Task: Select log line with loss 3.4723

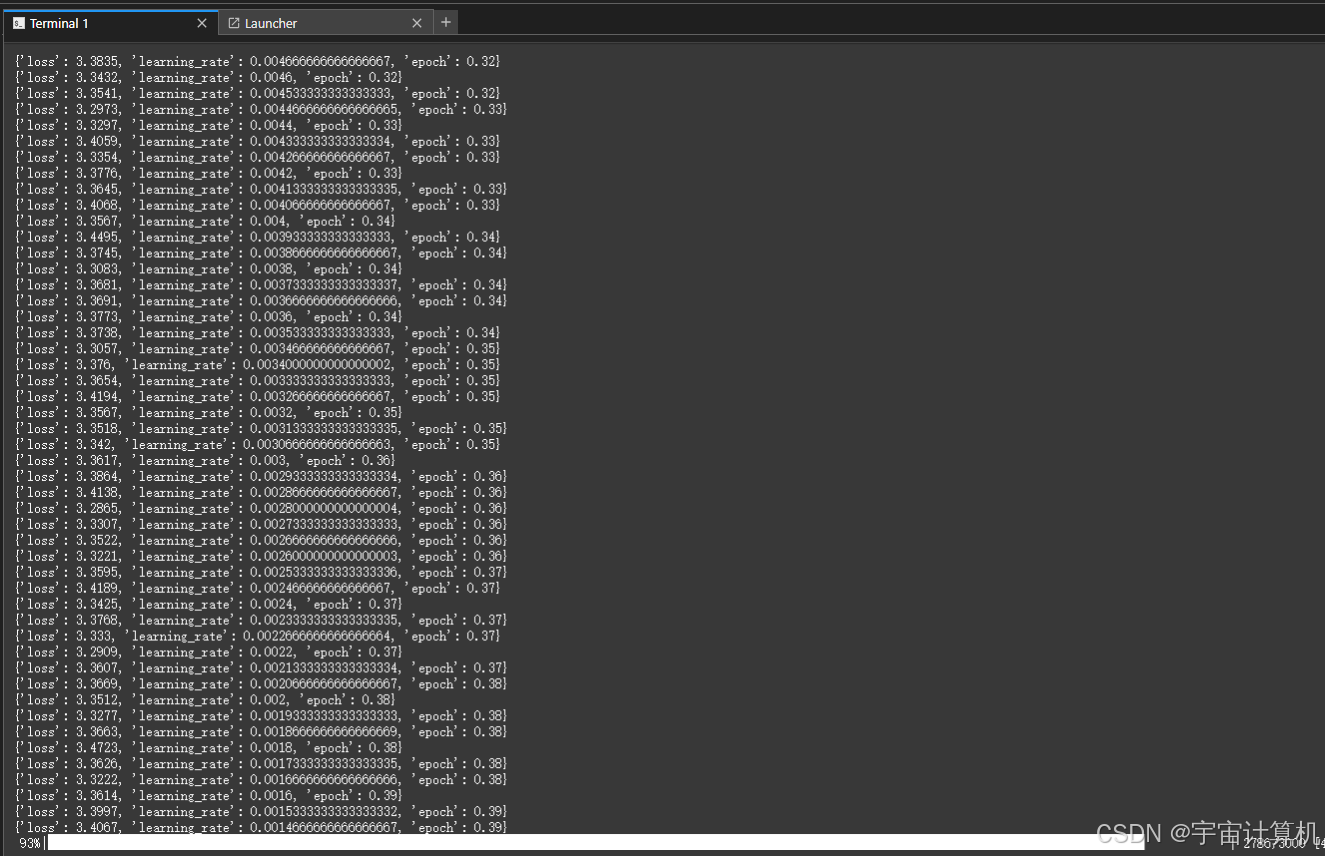Action: 209,749
